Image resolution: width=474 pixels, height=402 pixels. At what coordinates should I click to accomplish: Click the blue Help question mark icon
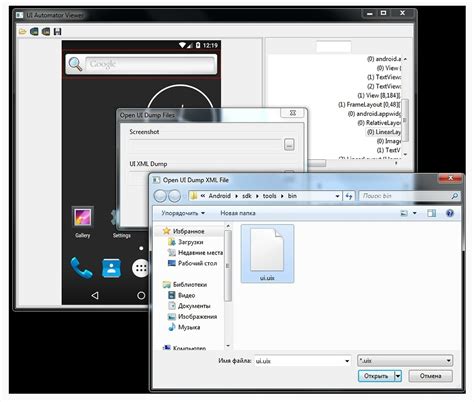point(450,213)
